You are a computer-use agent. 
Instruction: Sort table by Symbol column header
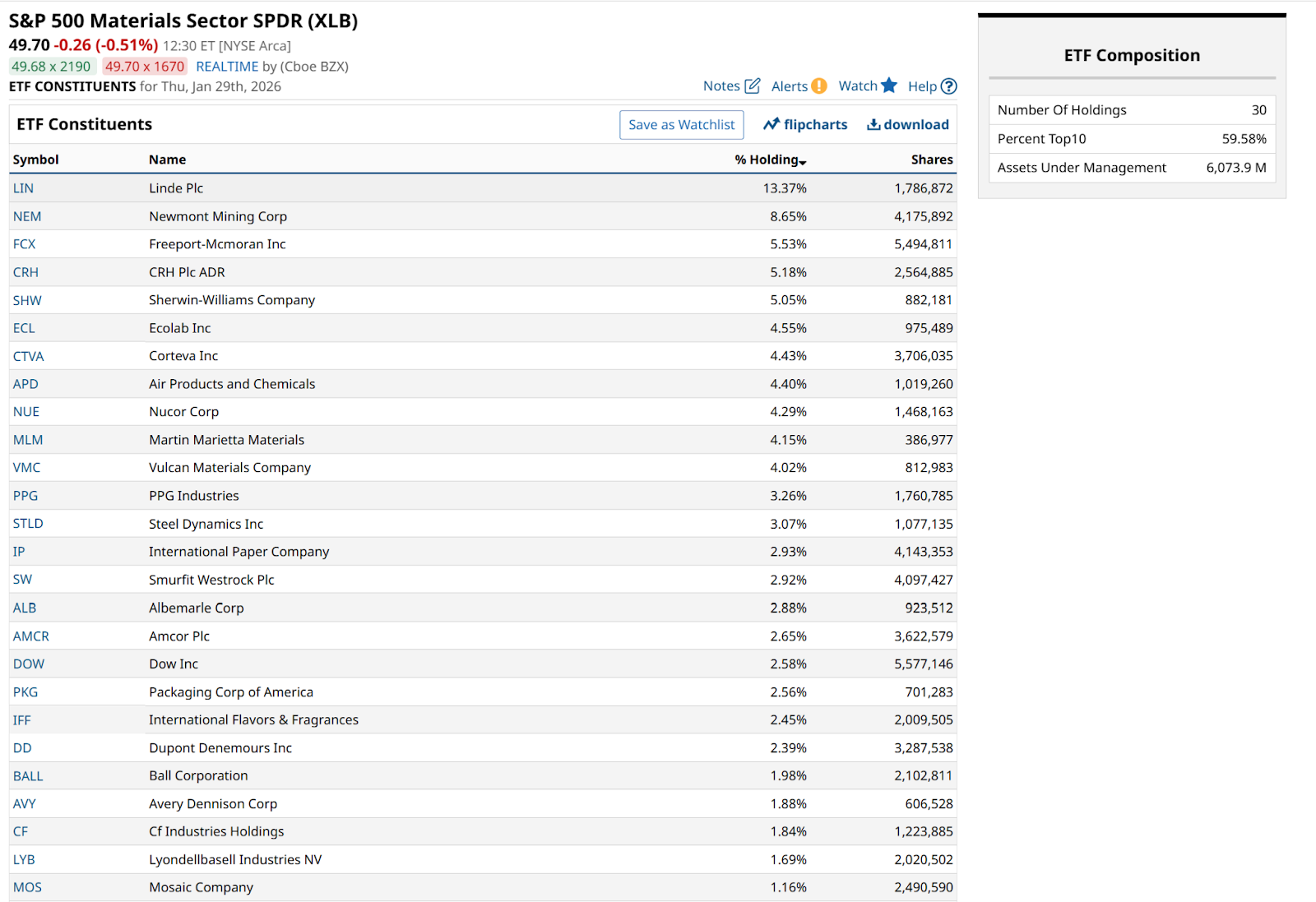click(x=35, y=160)
